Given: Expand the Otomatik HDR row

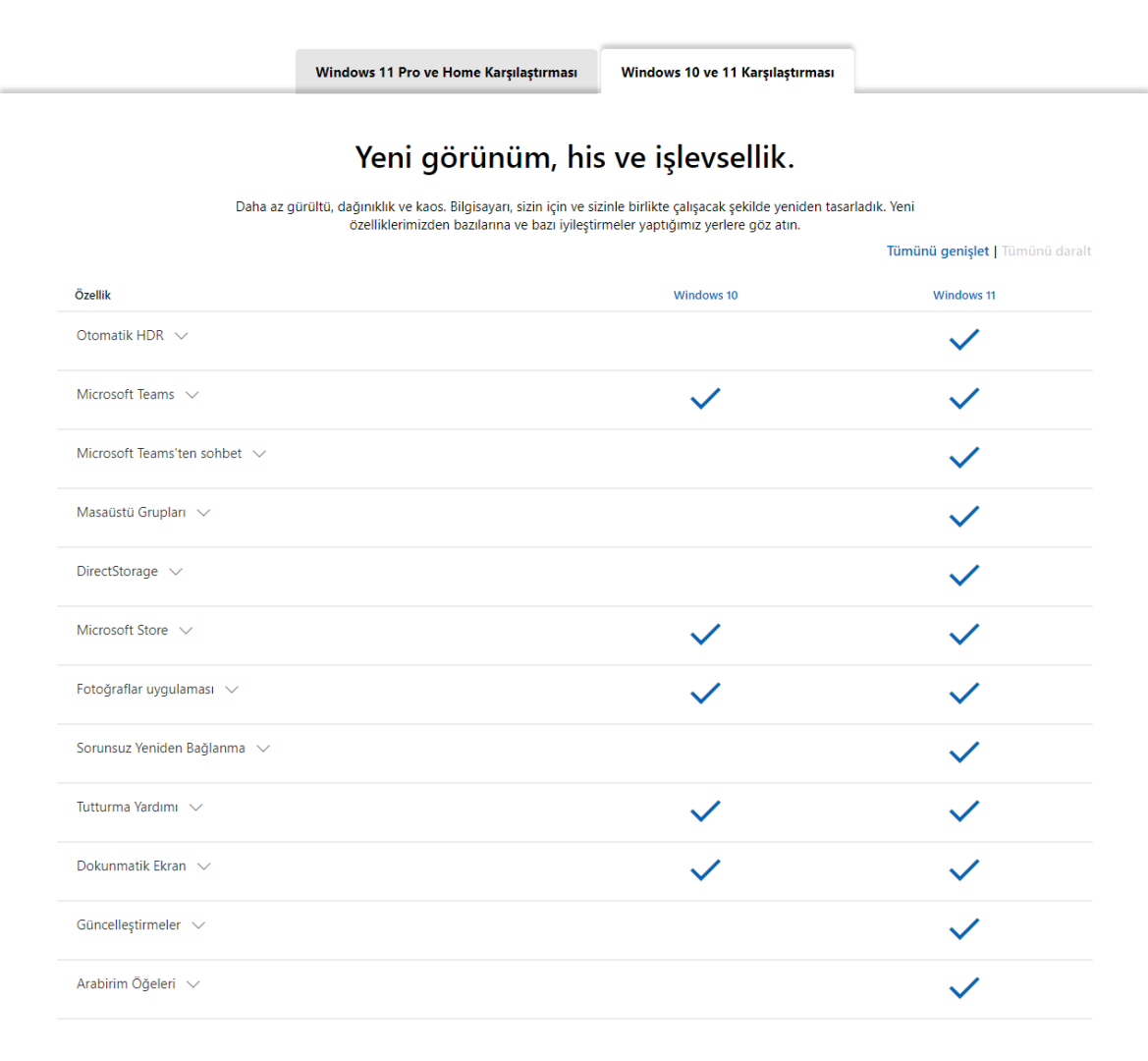Looking at the screenshot, I should (182, 336).
